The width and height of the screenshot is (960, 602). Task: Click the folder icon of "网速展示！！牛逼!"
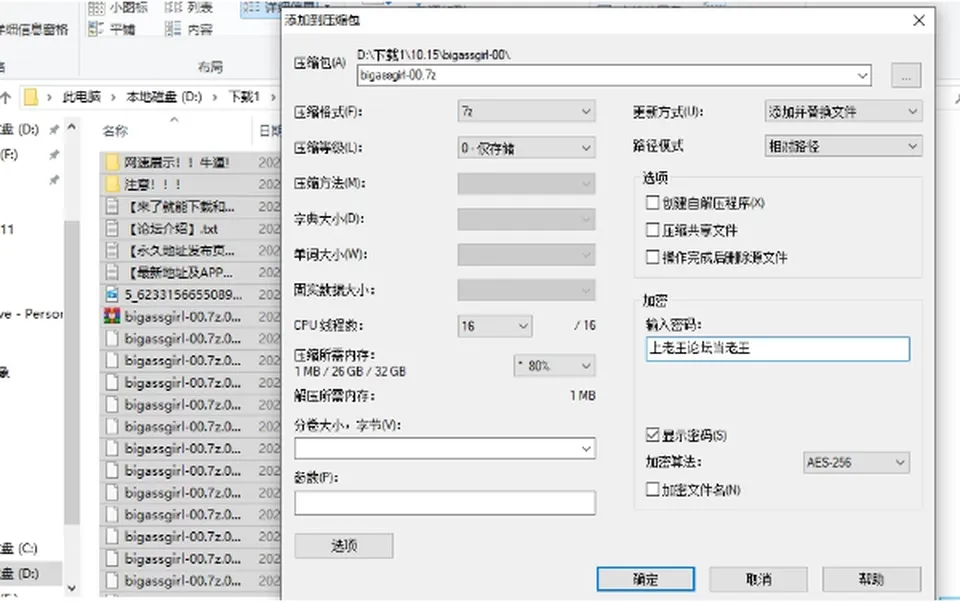pos(112,162)
